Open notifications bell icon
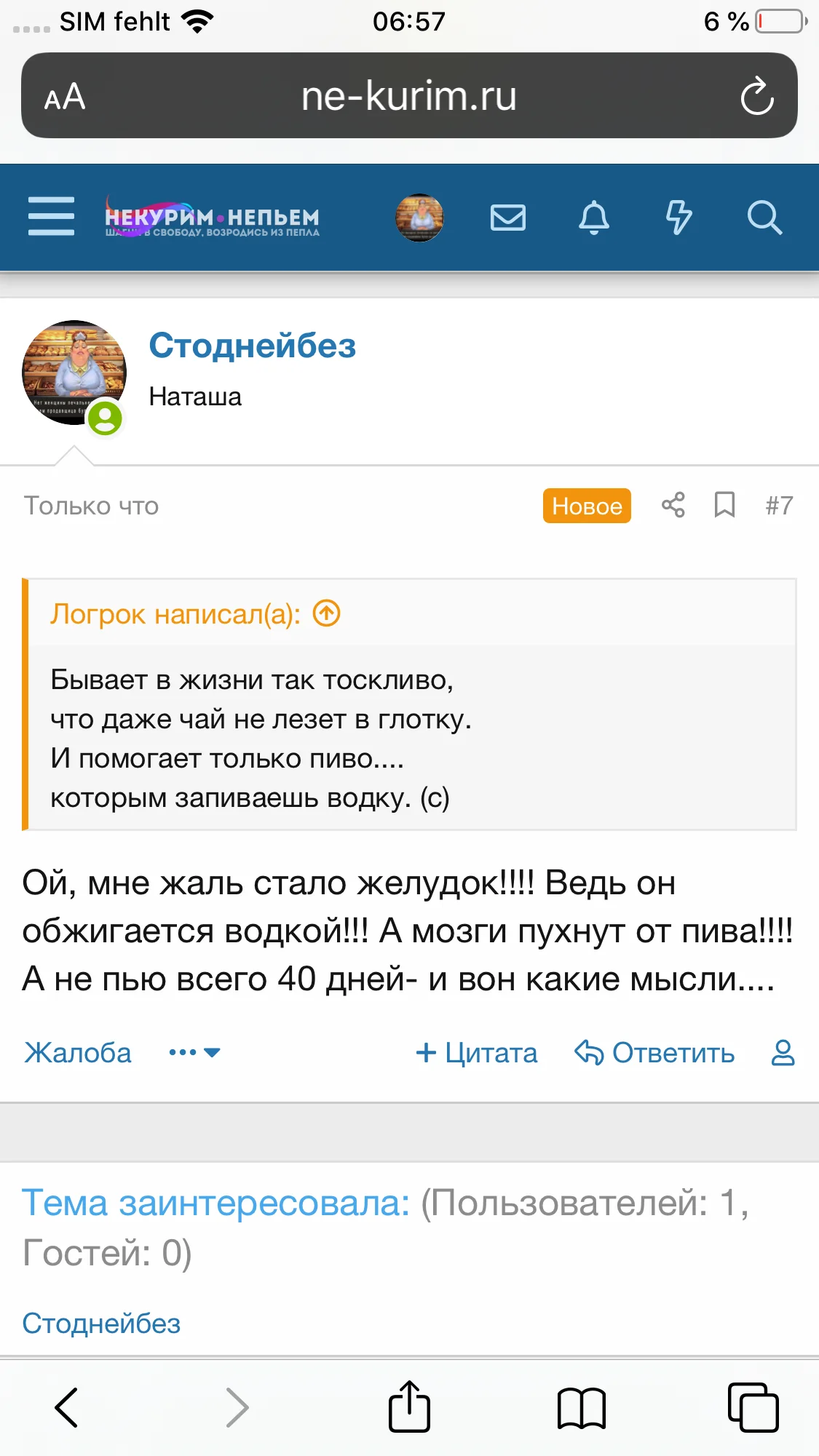The width and height of the screenshot is (819, 1456). (593, 217)
